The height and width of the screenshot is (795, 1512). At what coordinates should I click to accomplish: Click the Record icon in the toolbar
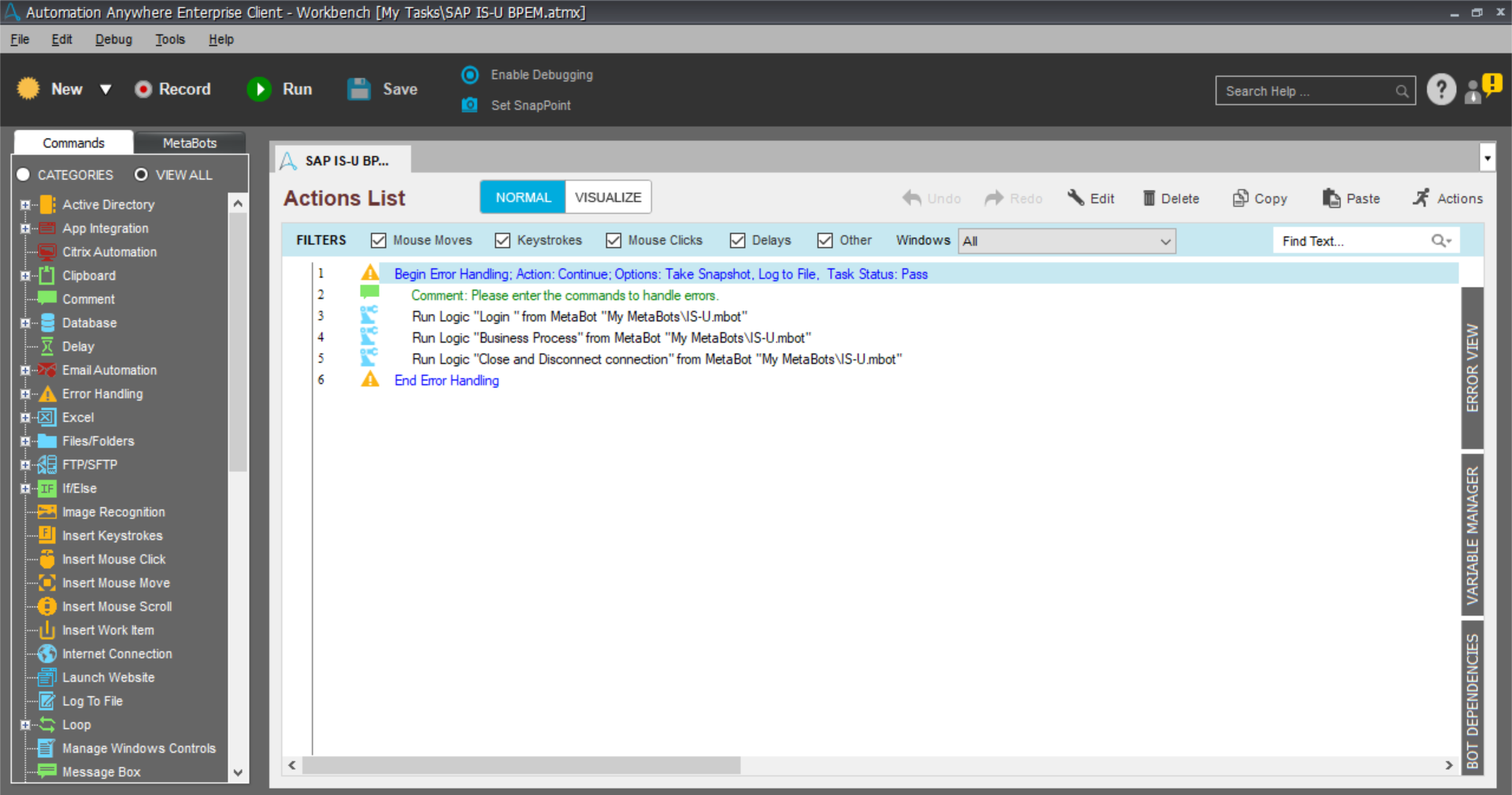click(x=143, y=89)
